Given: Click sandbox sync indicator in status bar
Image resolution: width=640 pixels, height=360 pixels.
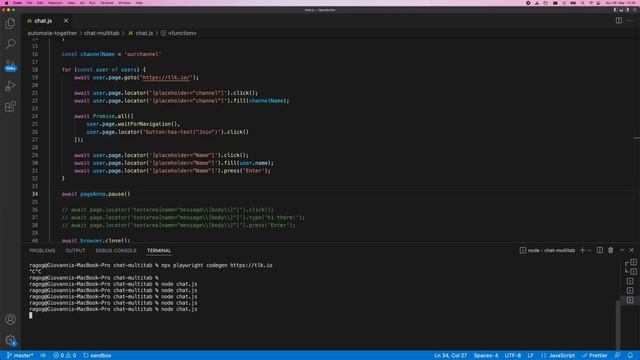Looking at the screenshot, I should click(x=97, y=356).
